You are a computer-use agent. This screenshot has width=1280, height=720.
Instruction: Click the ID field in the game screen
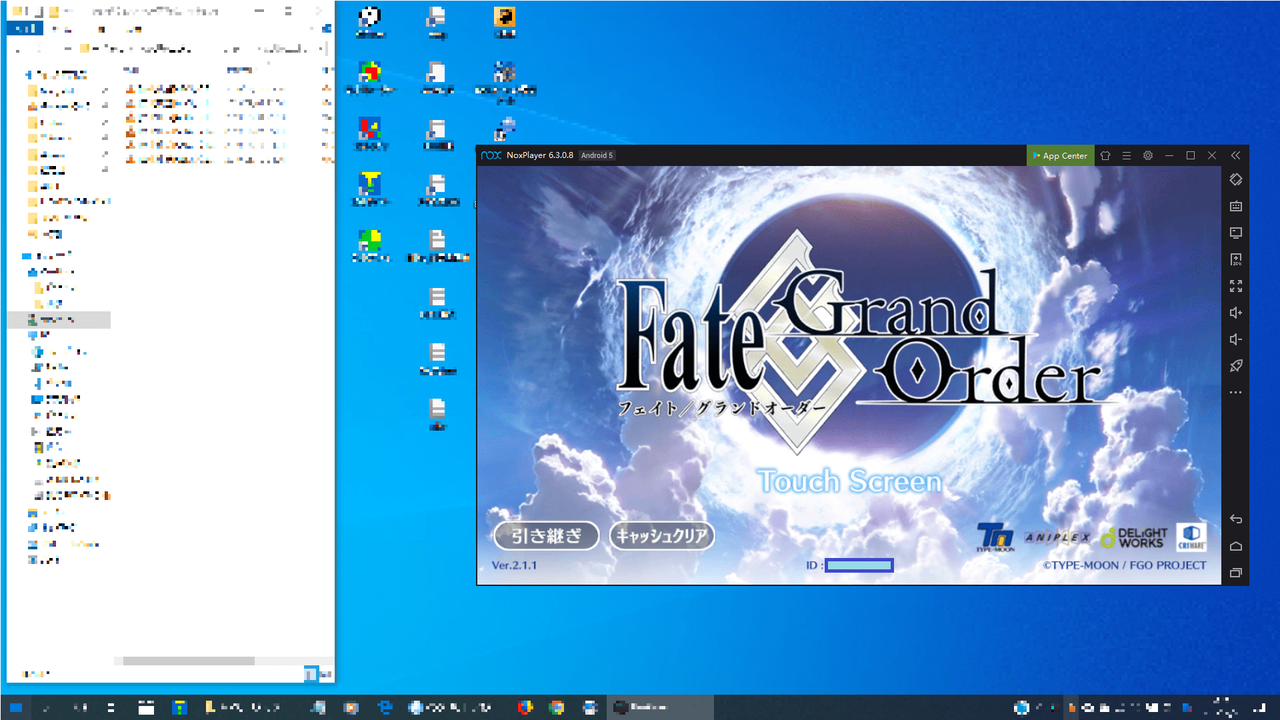tap(859, 566)
